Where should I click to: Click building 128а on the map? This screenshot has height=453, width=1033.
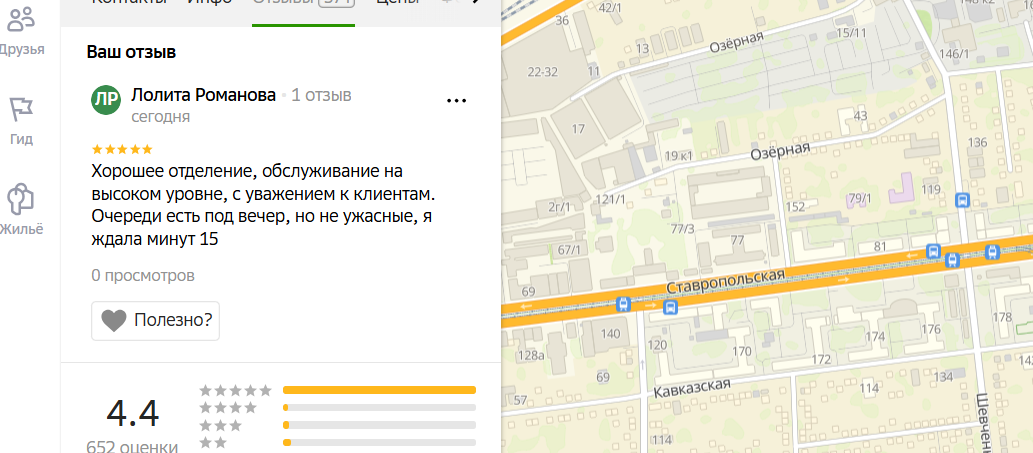tap(531, 356)
